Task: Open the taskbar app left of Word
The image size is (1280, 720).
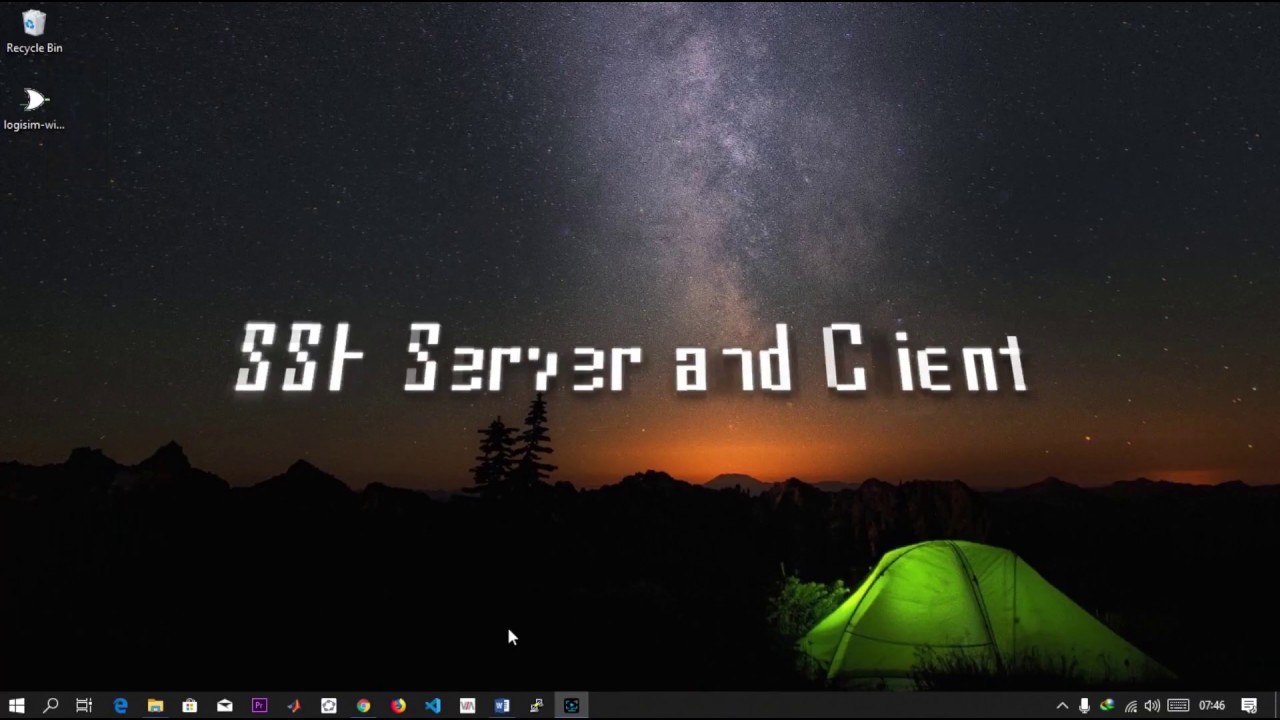Action: pyautogui.click(x=467, y=706)
